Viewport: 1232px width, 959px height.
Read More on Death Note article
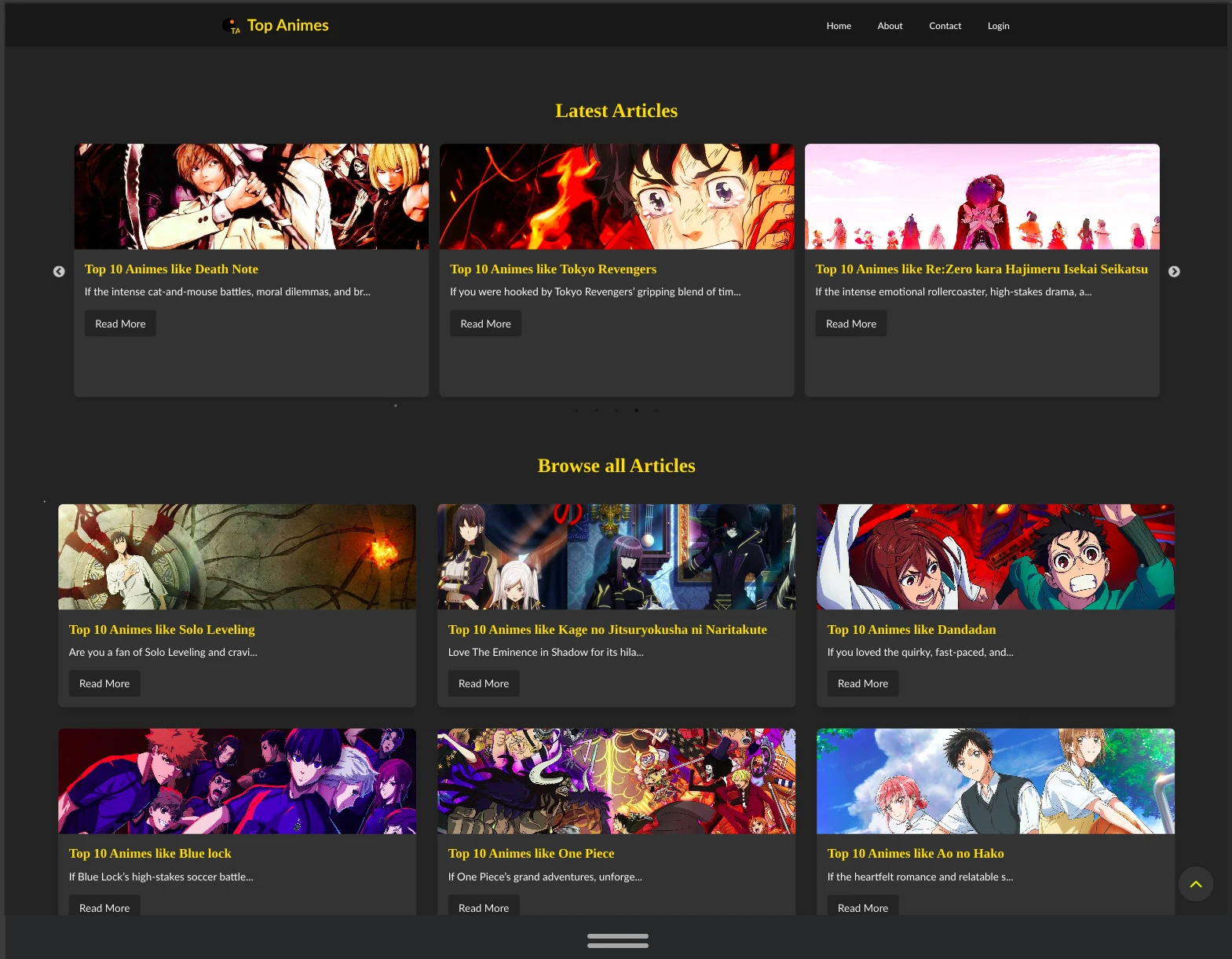pos(120,324)
